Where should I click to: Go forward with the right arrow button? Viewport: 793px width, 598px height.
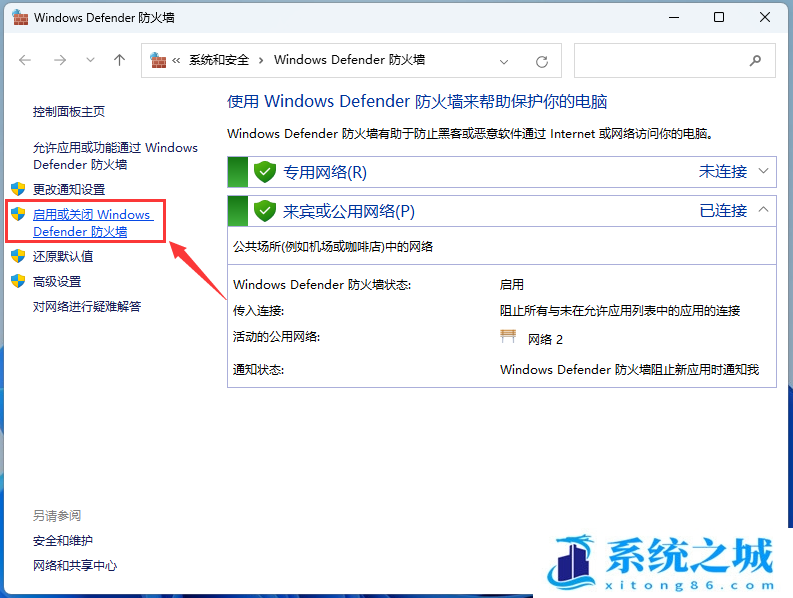click(60, 60)
